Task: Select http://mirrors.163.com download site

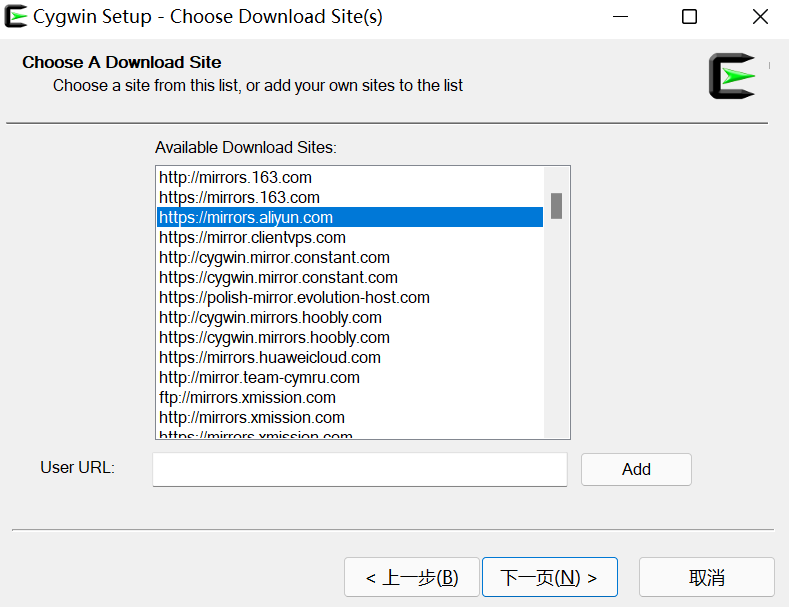Action: [350, 177]
